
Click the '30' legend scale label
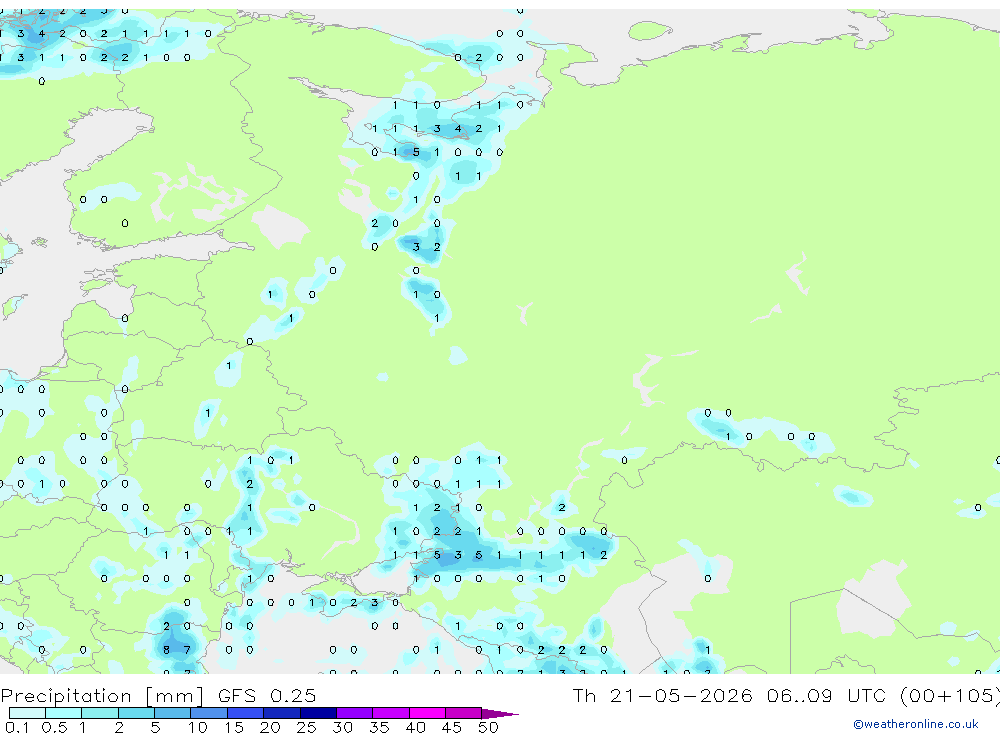(x=342, y=727)
